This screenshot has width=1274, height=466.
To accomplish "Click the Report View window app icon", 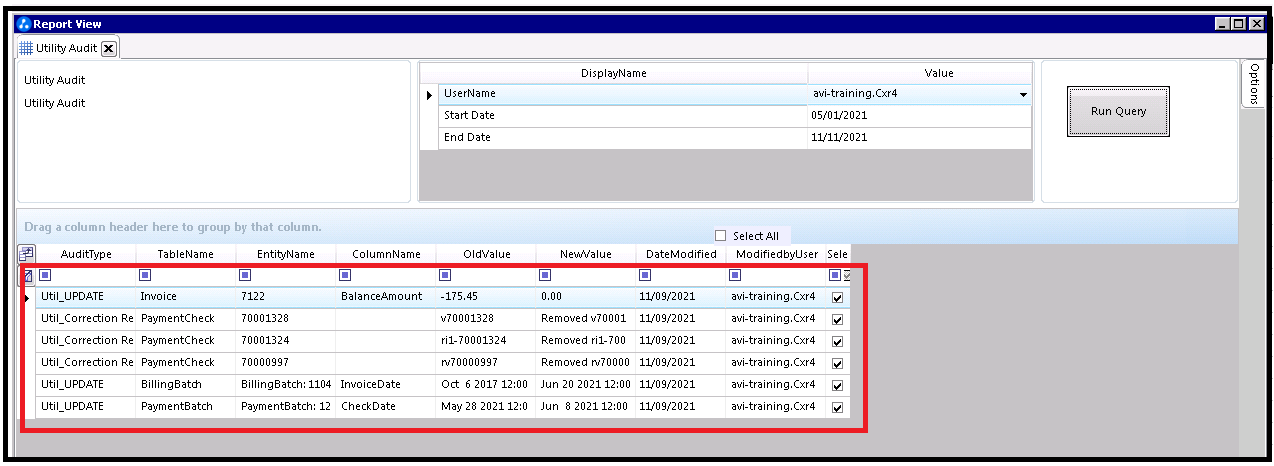I will tap(24, 24).
